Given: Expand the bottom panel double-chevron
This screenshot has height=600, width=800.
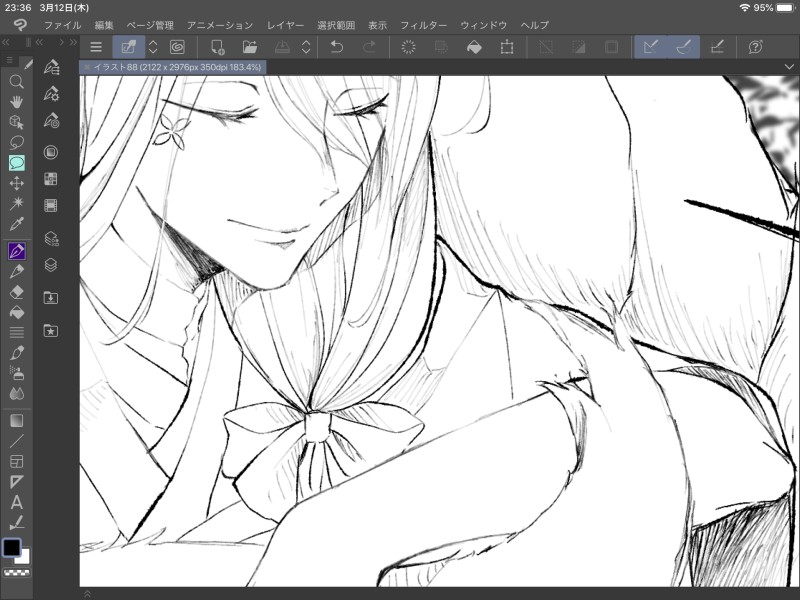Looking at the screenshot, I should (87, 594).
